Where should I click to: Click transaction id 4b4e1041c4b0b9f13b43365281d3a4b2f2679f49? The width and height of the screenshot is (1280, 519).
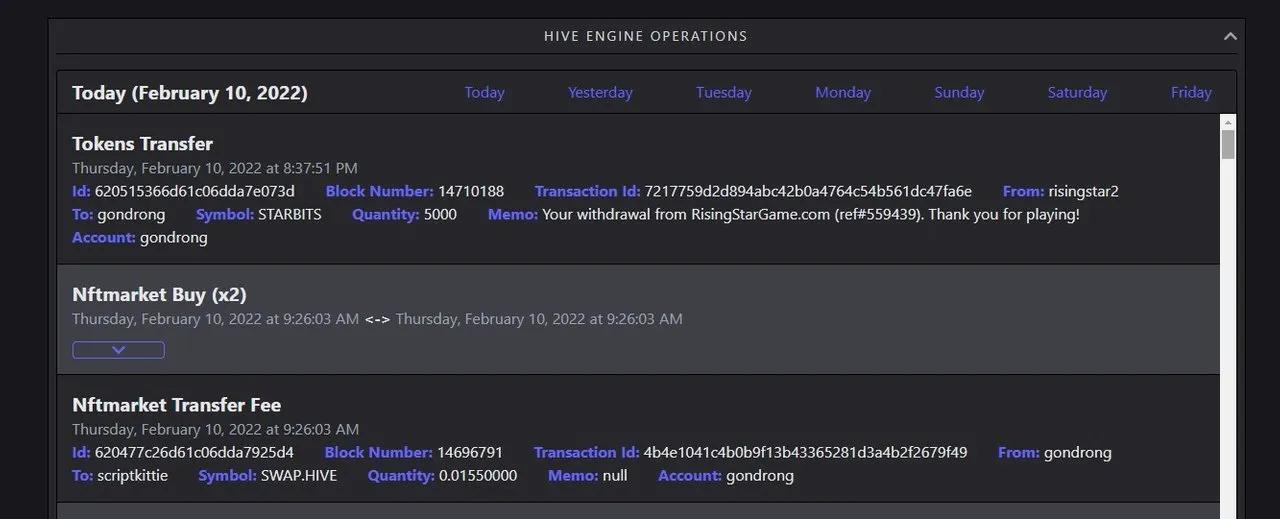(806, 452)
